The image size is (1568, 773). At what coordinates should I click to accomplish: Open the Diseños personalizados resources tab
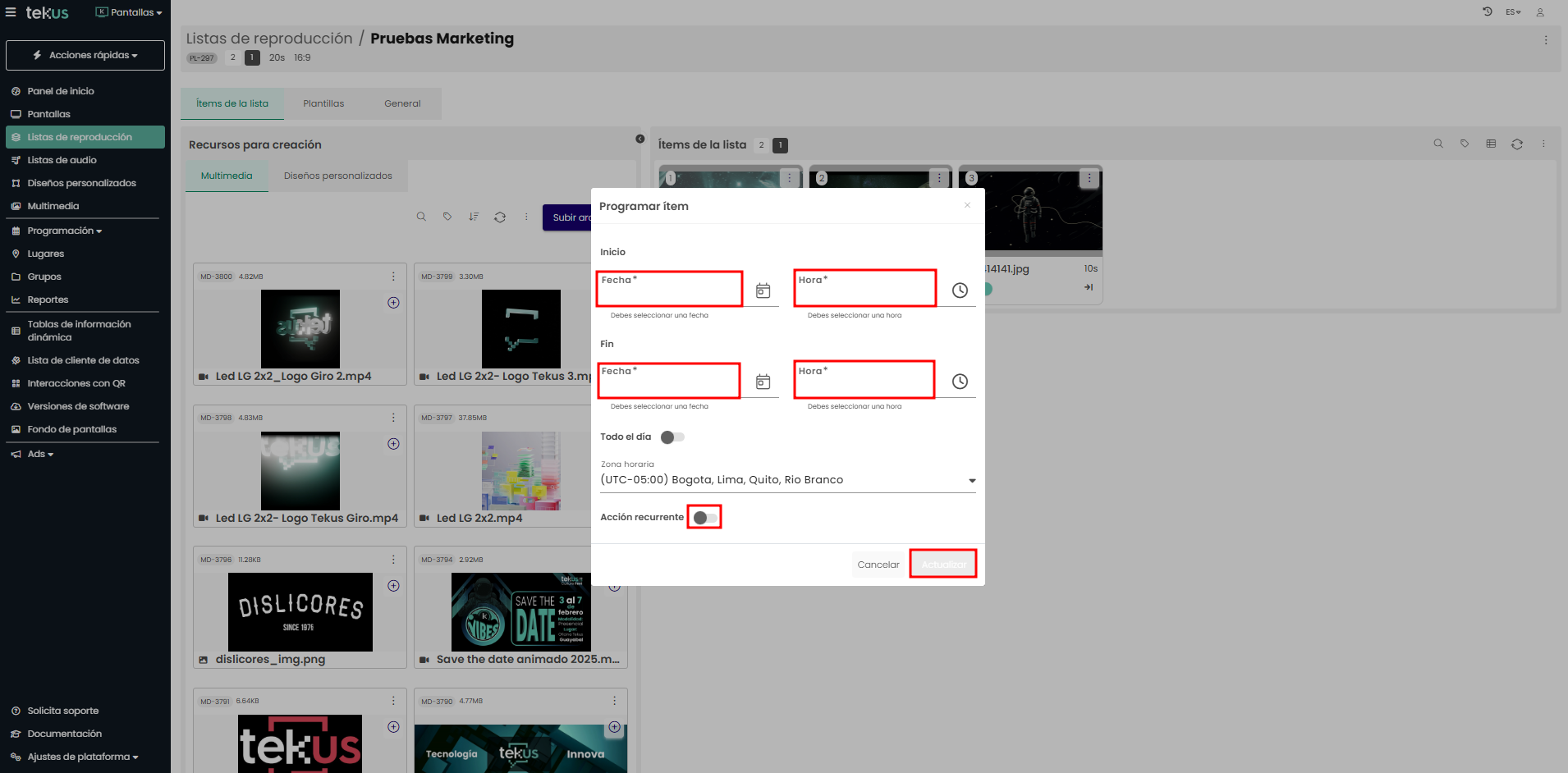pos(337,176)
